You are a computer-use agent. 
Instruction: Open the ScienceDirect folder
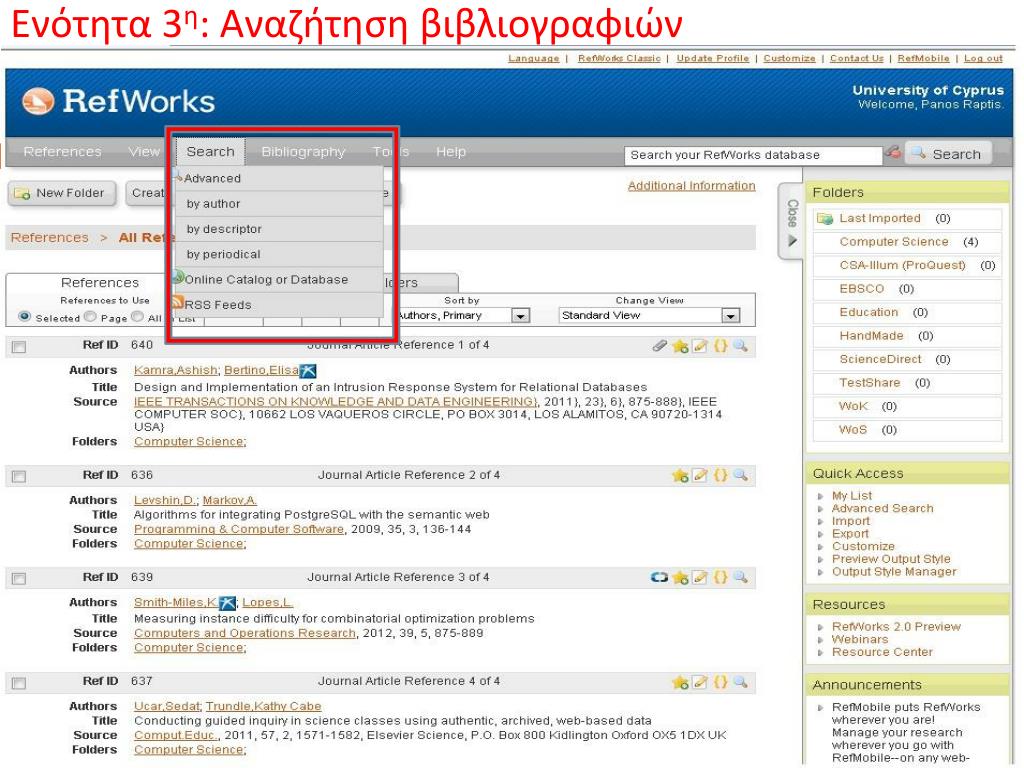pos(880,360)
